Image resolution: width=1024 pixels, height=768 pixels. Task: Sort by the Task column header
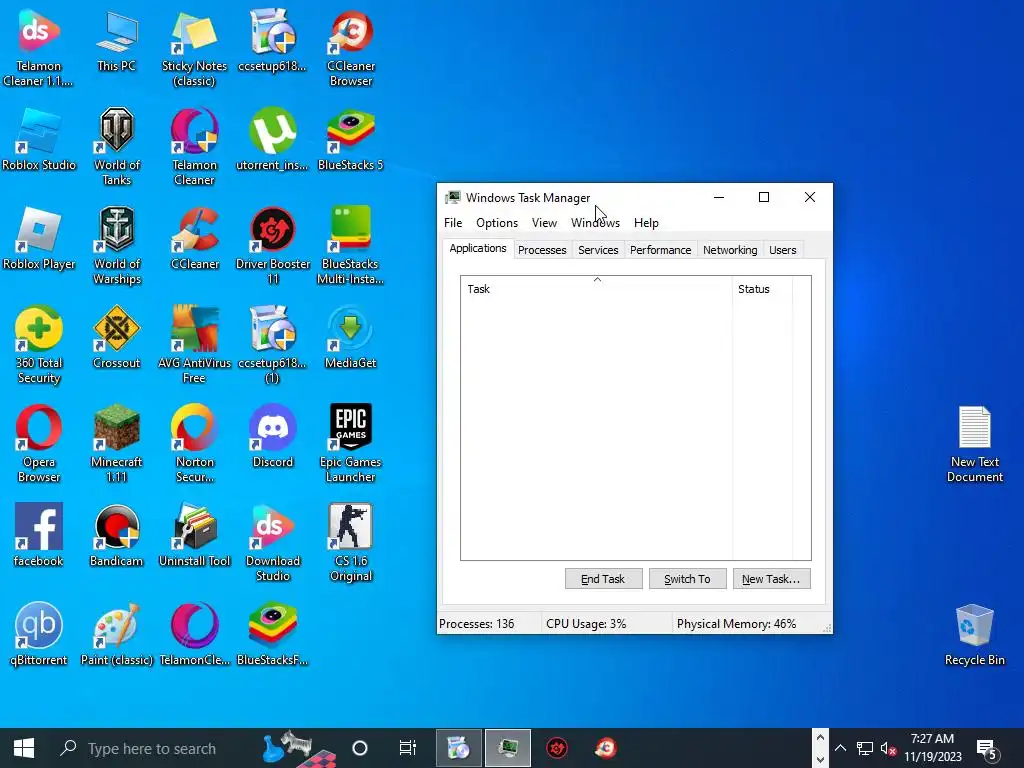tap(597, 289)
